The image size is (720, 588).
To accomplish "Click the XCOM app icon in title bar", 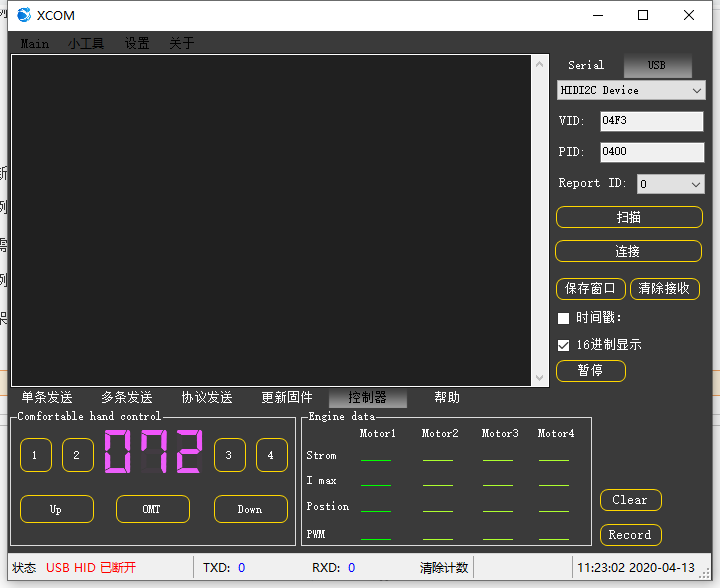I will pos(24,15).
